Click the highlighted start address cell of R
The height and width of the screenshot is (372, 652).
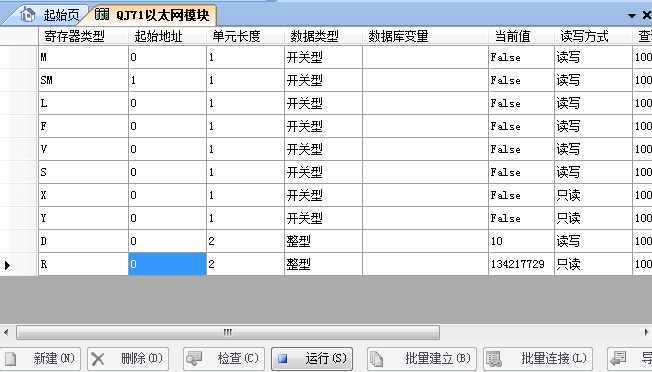tap(168, 264)
